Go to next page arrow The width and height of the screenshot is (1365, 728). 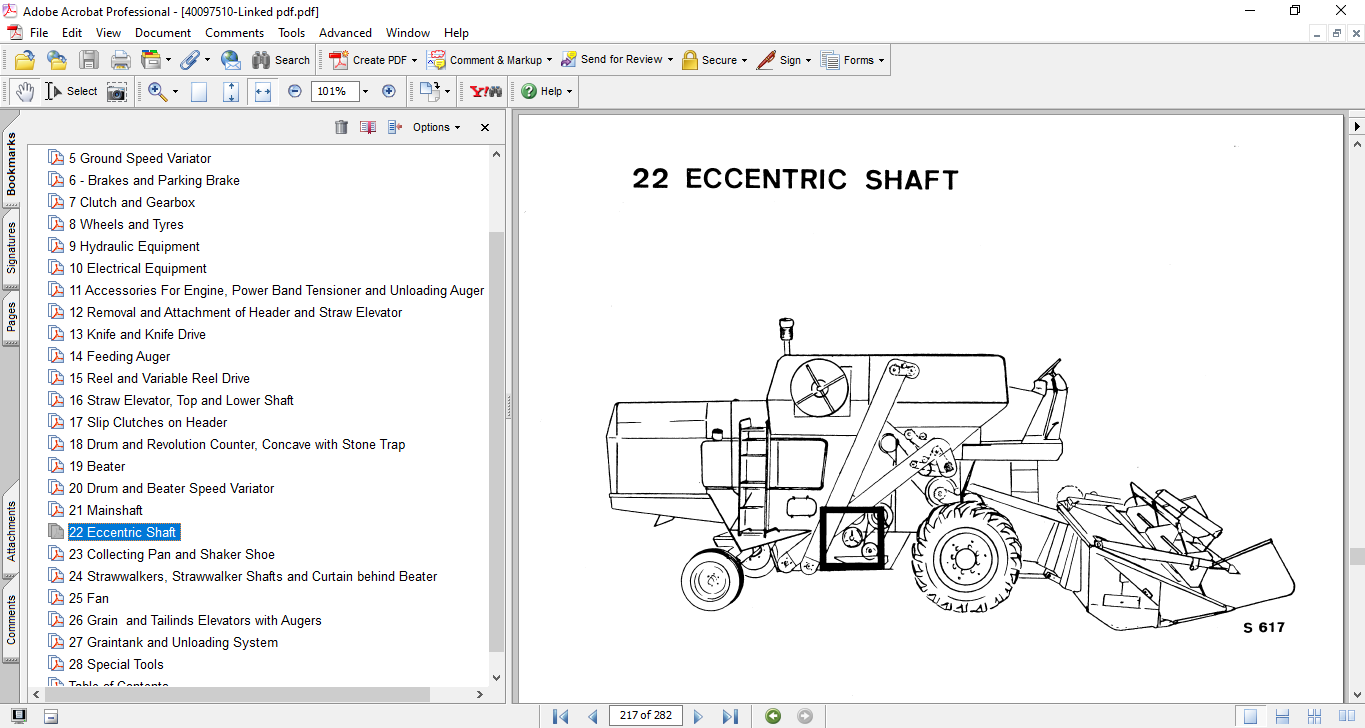click(x=698, y=716)
